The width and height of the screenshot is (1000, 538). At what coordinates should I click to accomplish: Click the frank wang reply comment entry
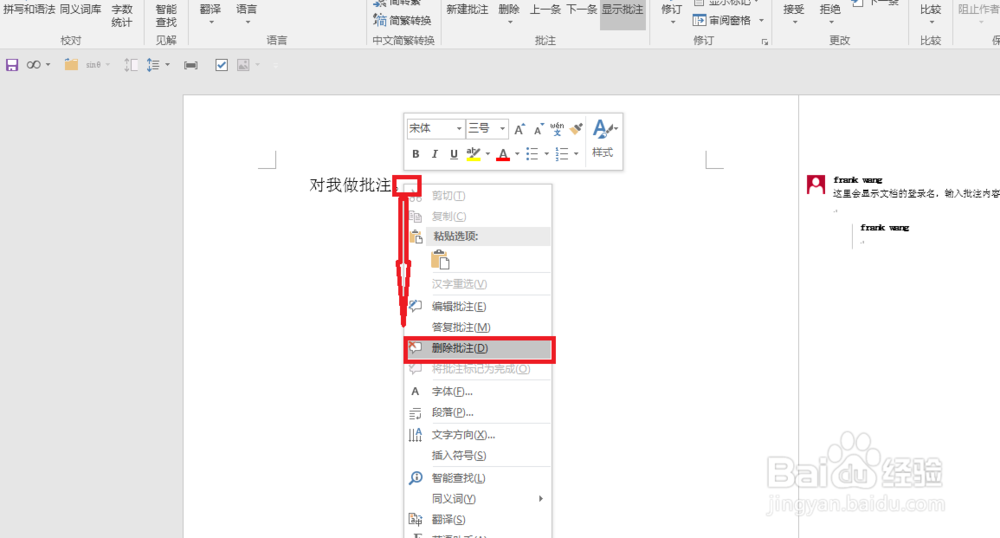(x=885, y=228)
